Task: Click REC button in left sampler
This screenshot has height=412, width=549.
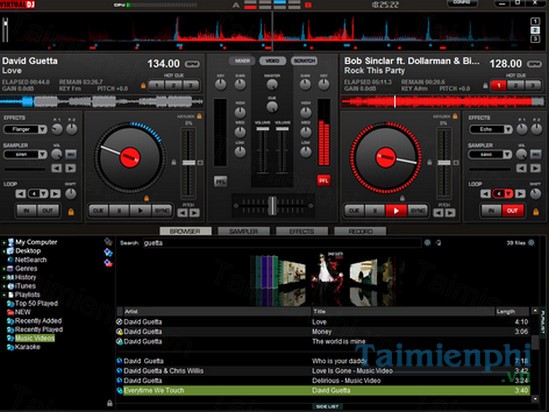Action: [x=71, y=154]
